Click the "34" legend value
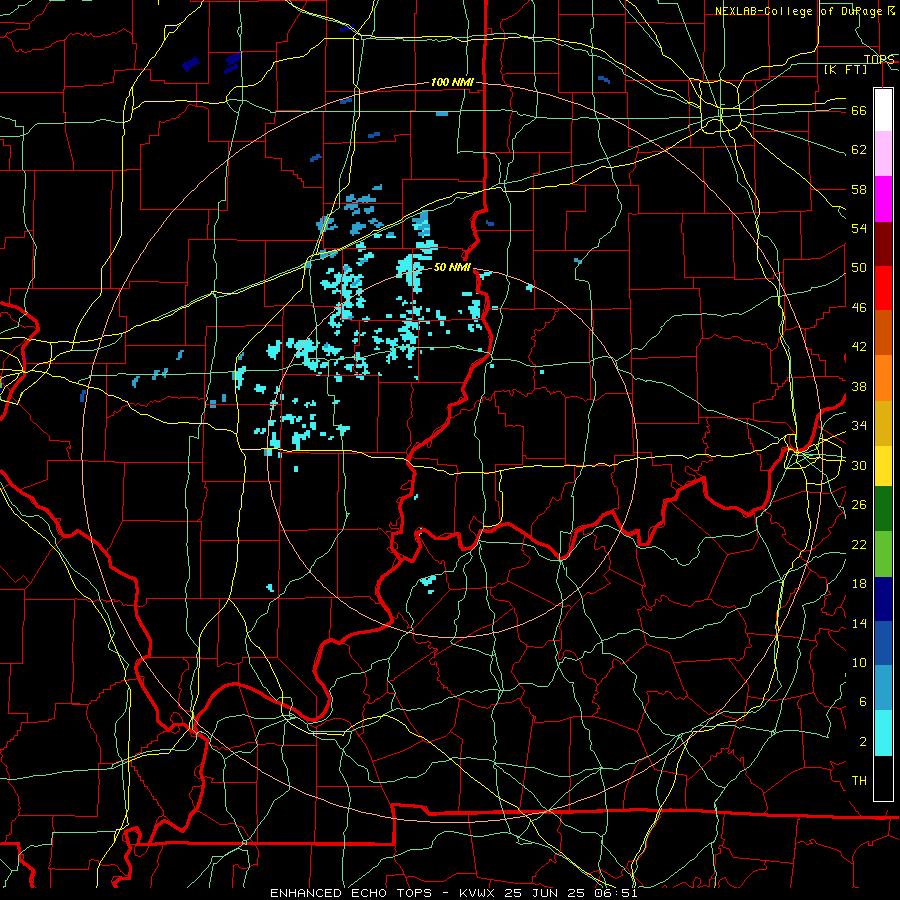900x900 pixels. pos(859,426)
